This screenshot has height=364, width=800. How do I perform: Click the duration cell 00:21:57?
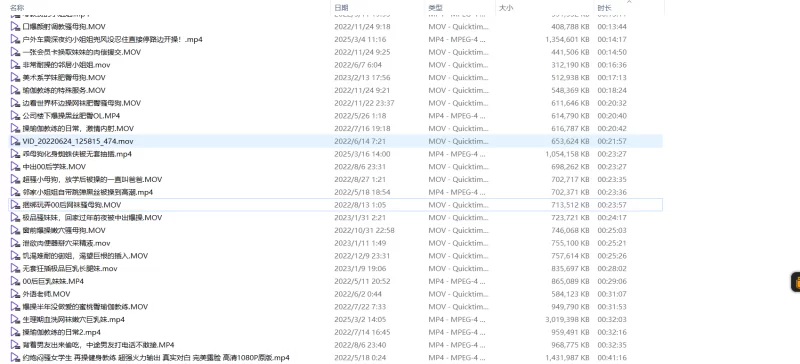click(612, 141)
